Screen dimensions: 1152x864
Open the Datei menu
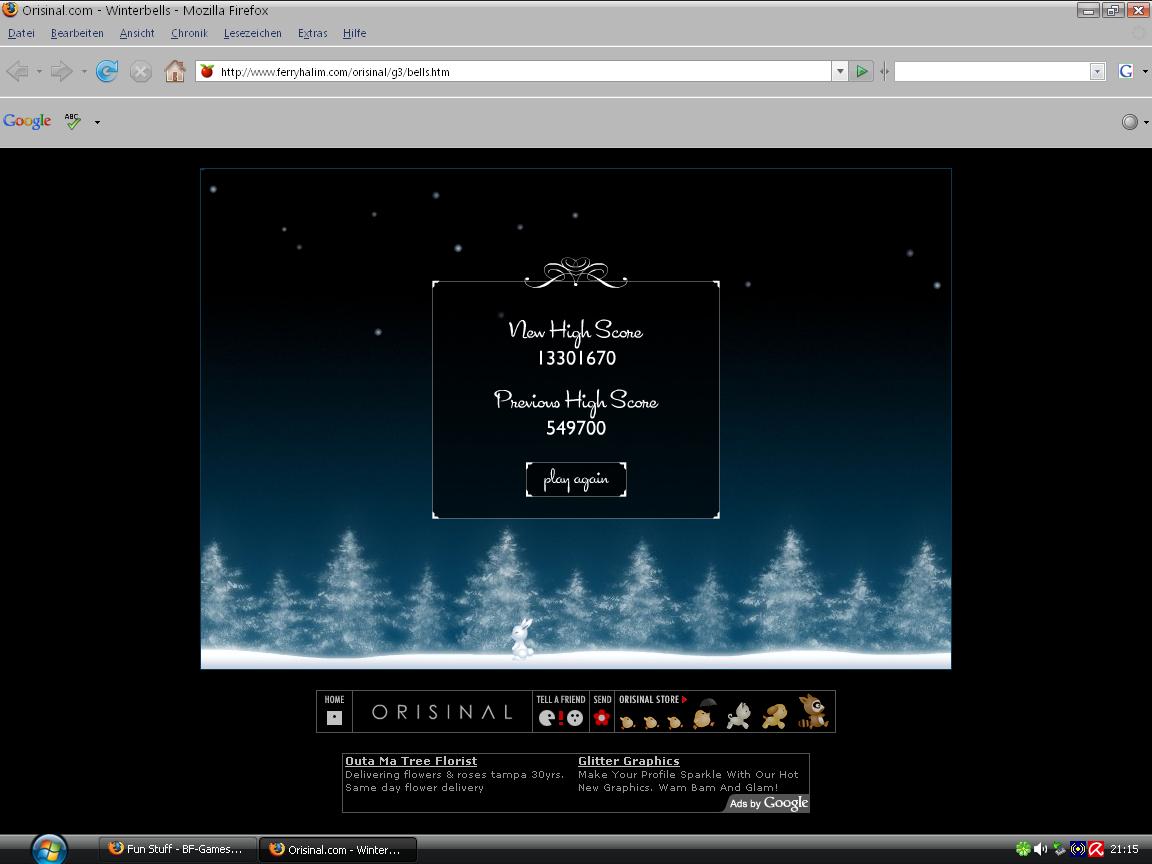pyautogui.click(x=21, y=33)
